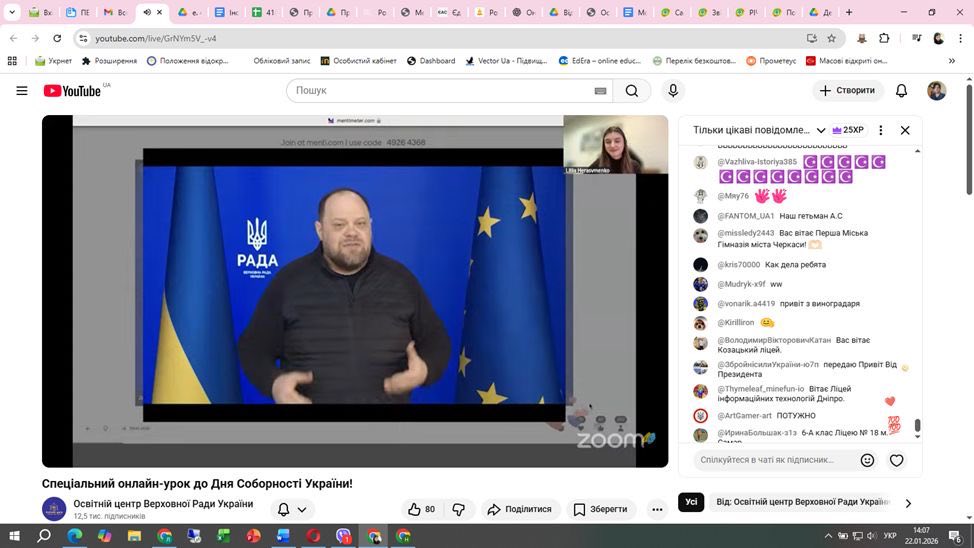The image size is (974, 548).
Task: Click Створити create button
Action: pyautogui.click(x=847, y=91)
